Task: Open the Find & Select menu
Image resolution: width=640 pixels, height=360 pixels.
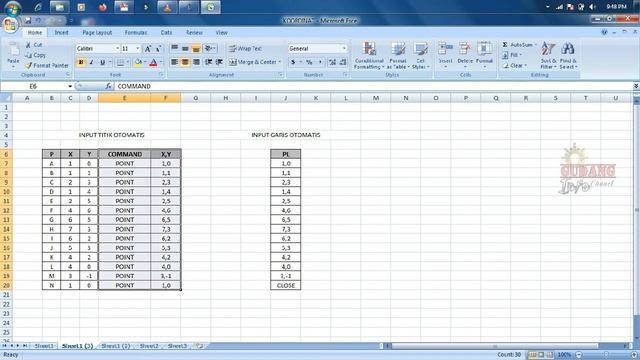Action: [568, 55]
